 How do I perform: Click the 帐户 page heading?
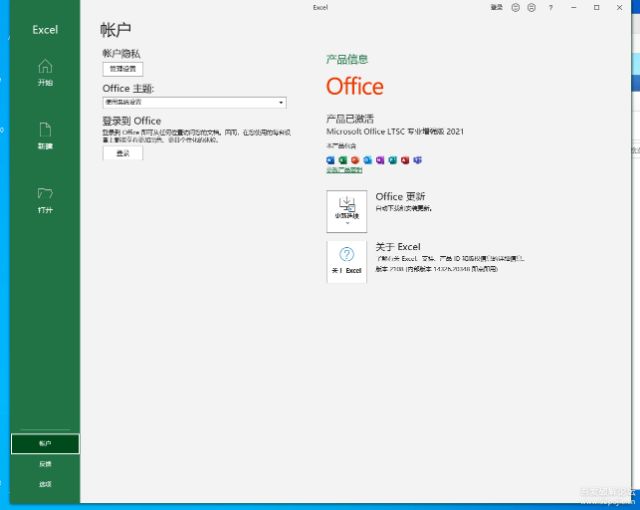(x=116, y=30)
